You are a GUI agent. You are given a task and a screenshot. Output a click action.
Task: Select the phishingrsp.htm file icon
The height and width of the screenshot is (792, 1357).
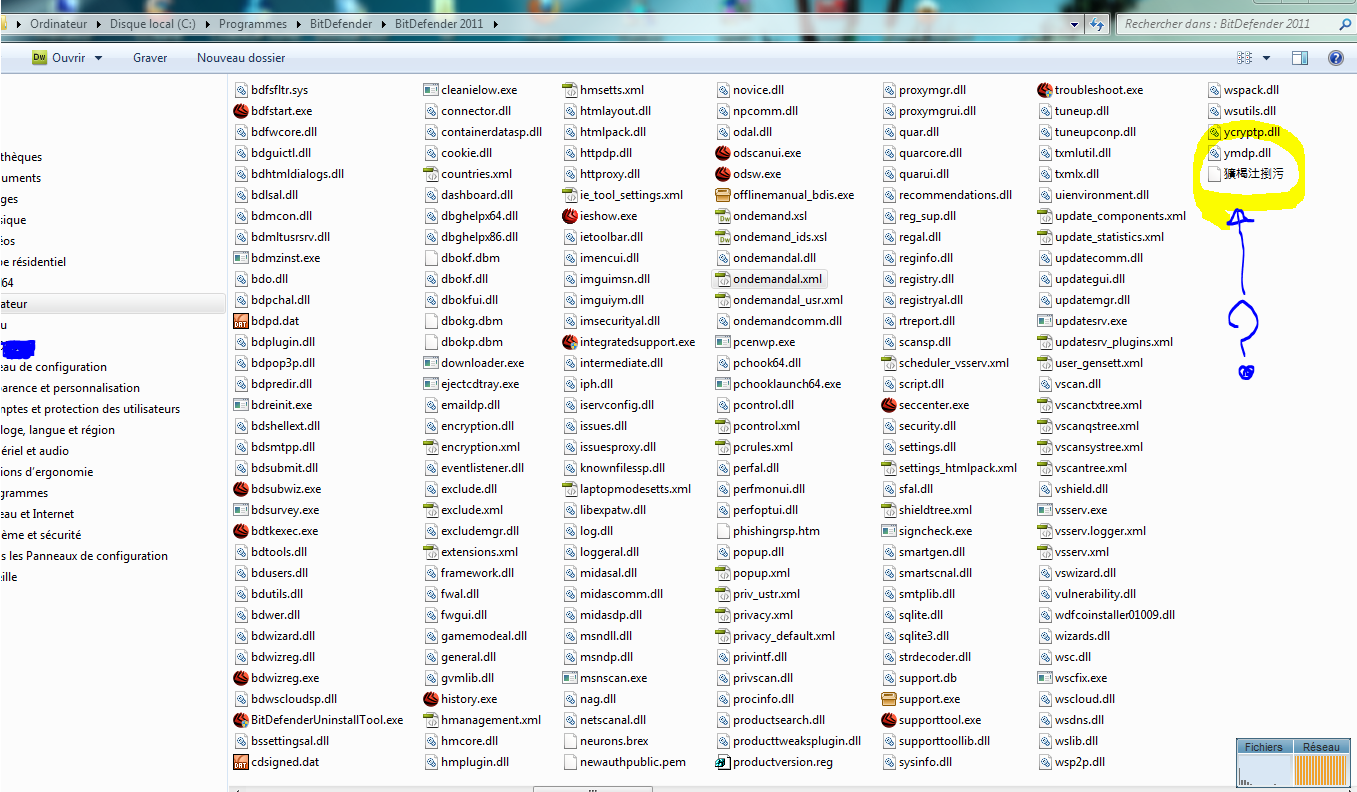tap(723, 531)
